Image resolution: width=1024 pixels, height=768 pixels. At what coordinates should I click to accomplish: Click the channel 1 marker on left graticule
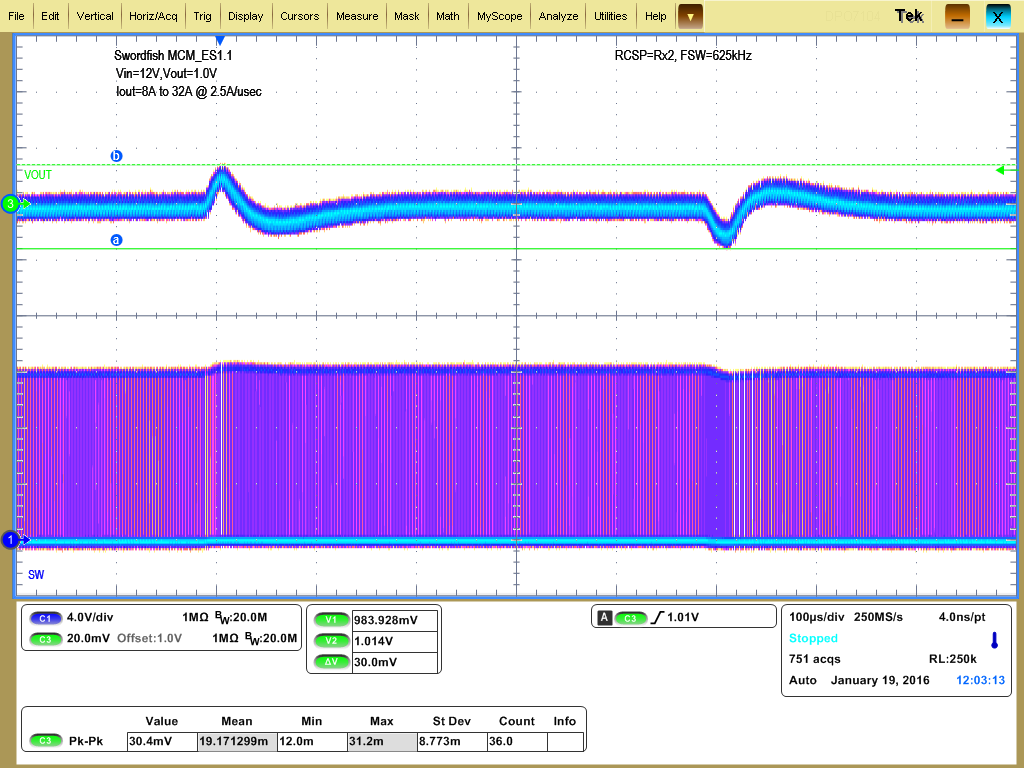(x=10, y=539)
